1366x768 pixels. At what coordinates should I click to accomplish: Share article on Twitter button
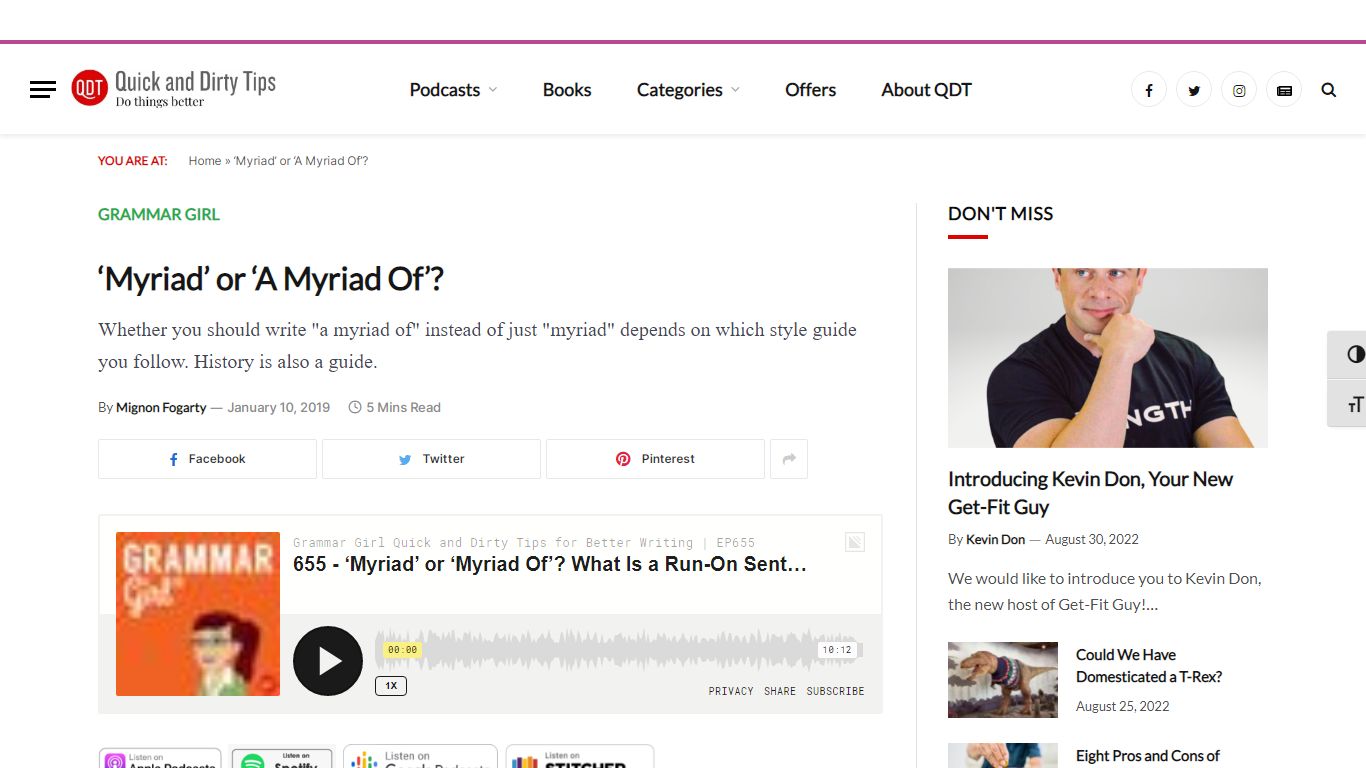pyautogui.click(x=431, y=459)
